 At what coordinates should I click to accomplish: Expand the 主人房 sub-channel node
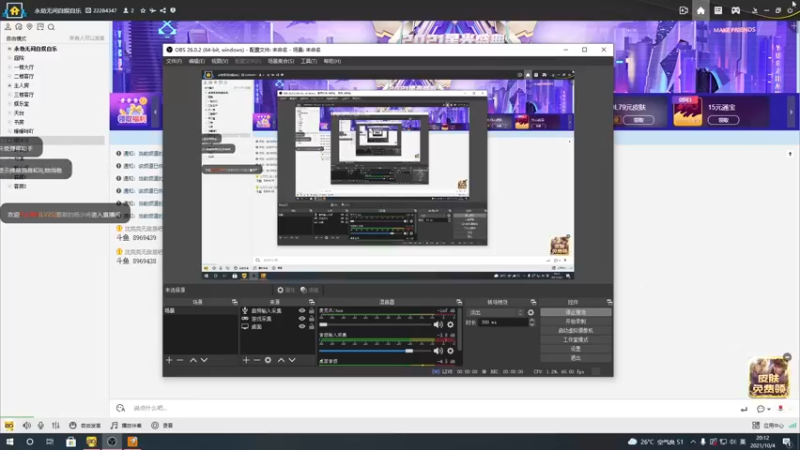click(x=9, y=86)
